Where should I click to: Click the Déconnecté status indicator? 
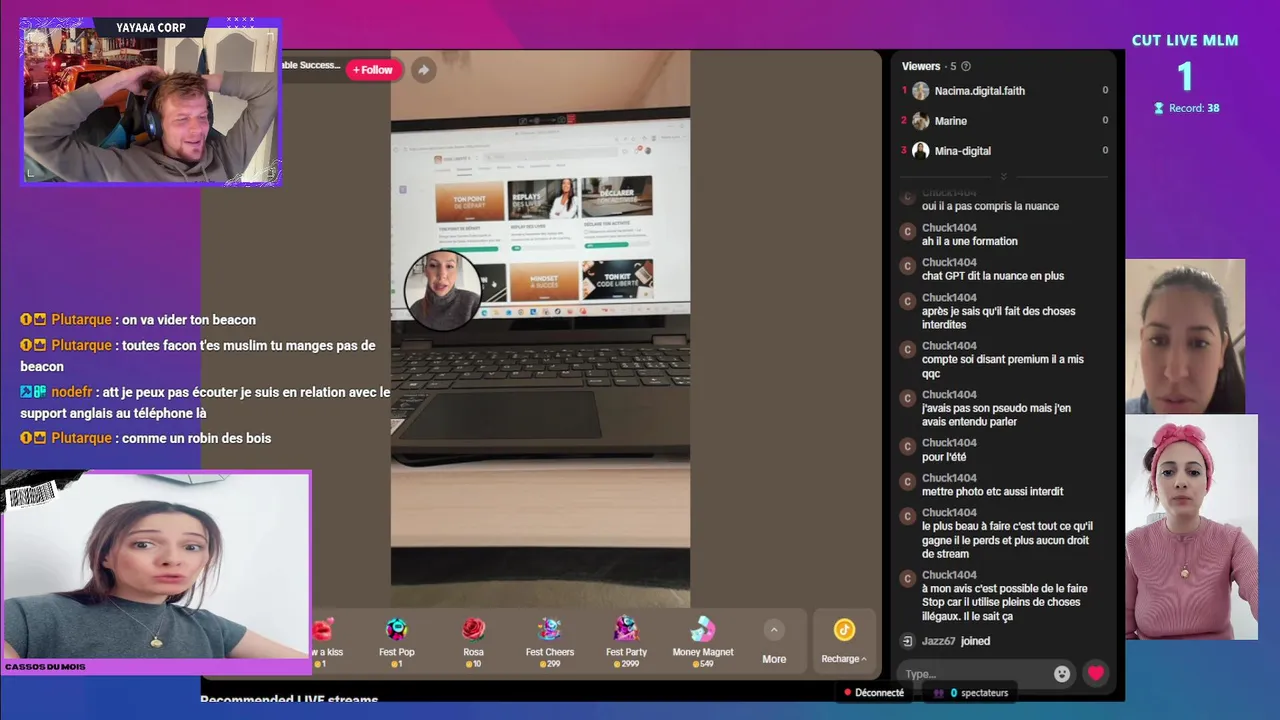(x=874, y=692)
